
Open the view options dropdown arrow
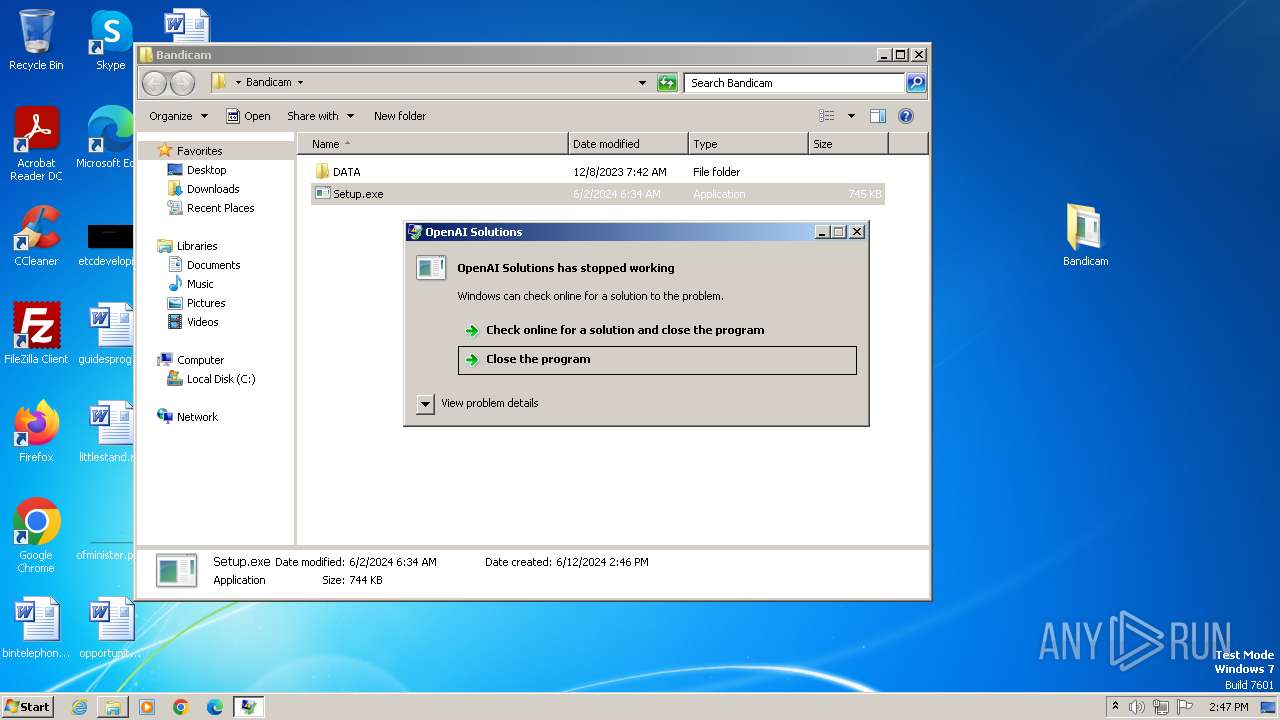pyautogui.click(x=851, y=116)
